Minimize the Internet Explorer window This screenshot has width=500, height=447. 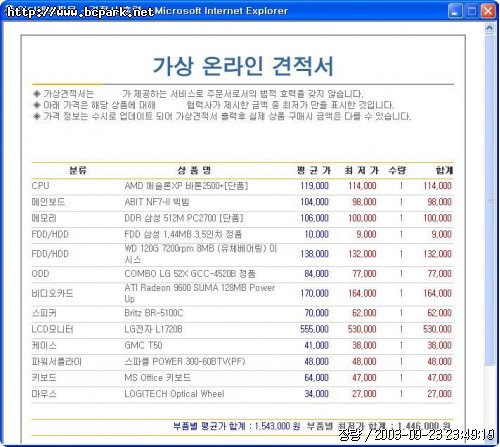pyautogui.click(x=456, y=11)
